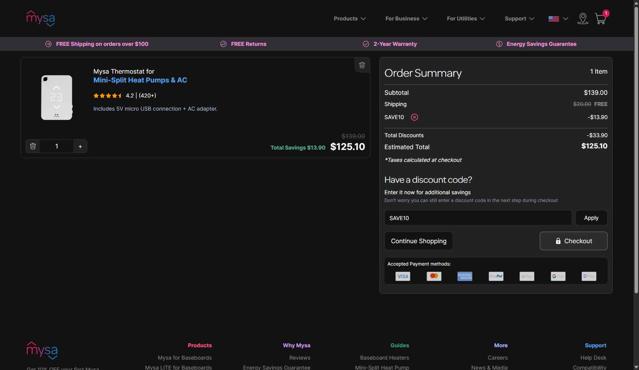Image resolution: width=639 pixels, height=370 pixels.
Task: Click 2-Year Warranty banner item
Action: coord(395,44)
